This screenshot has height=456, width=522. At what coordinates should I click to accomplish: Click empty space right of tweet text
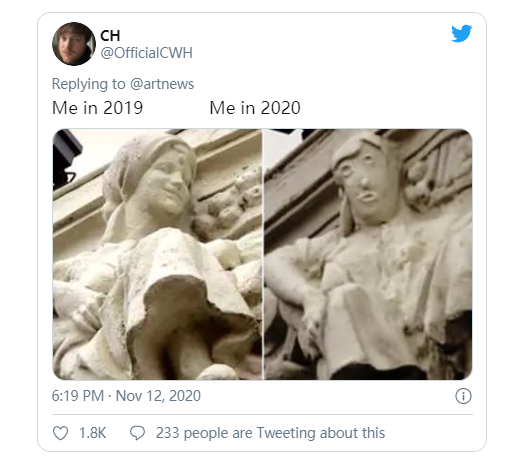[x=387, y=108]
